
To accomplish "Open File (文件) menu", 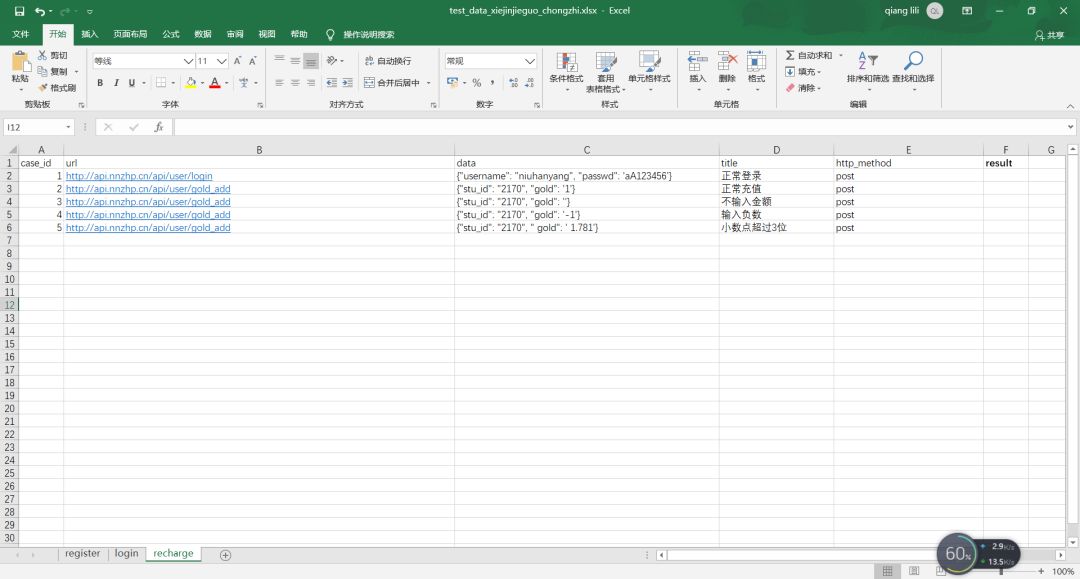I will pyautogui.click(x=21, y=34).
